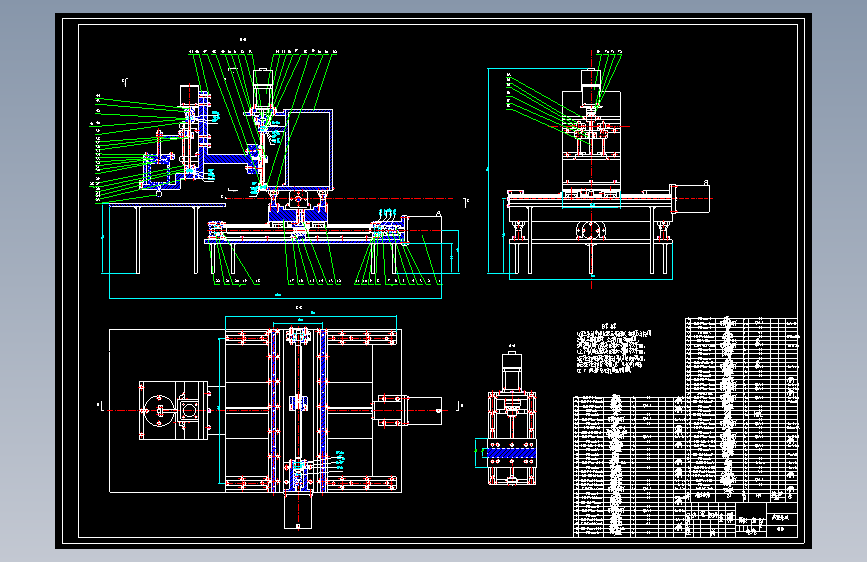Select the large rectangular cabinet in the front view
867x562 pixels.
[x=309, y=149]
